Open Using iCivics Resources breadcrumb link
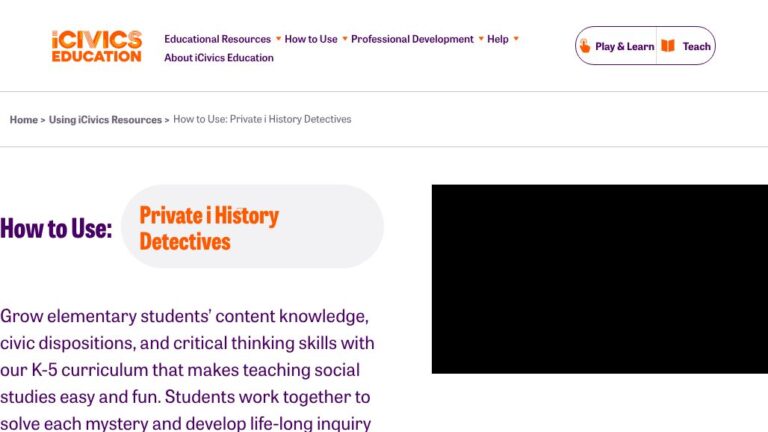 point(105,120)
